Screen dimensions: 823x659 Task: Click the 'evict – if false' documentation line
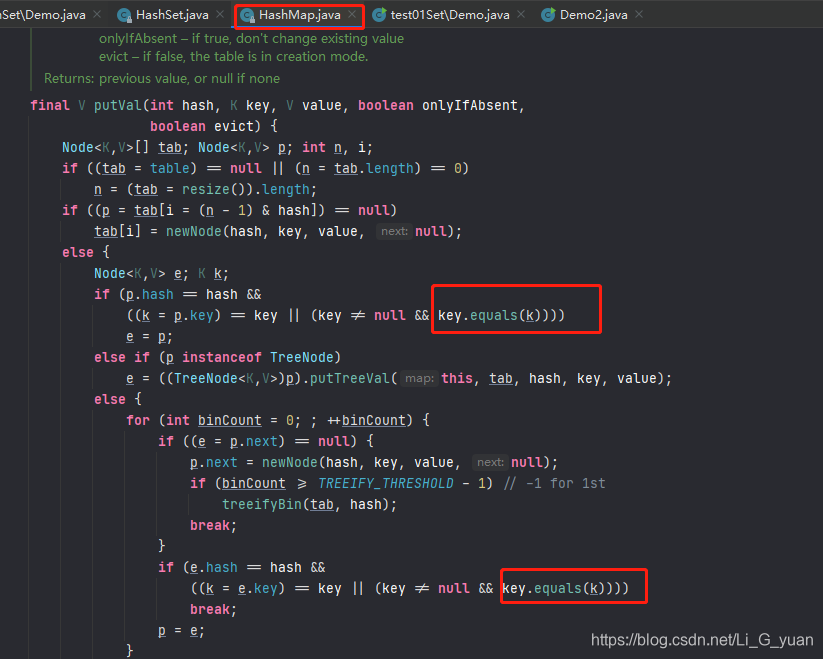pos(234,57)
